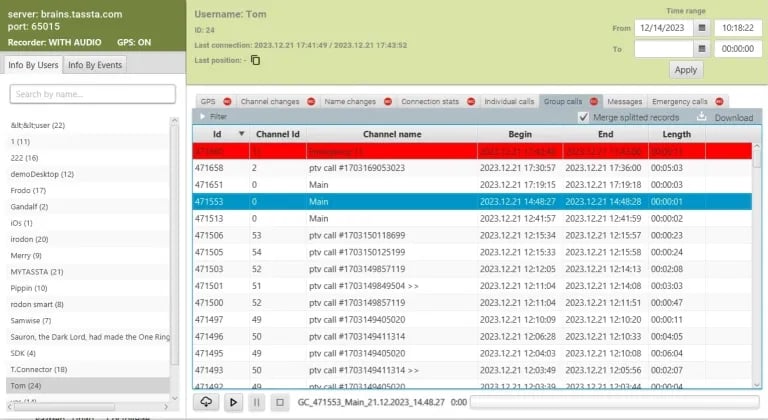Click the user list horizontal scrollbar
768x420 pixels.
[x=64, y=407]
